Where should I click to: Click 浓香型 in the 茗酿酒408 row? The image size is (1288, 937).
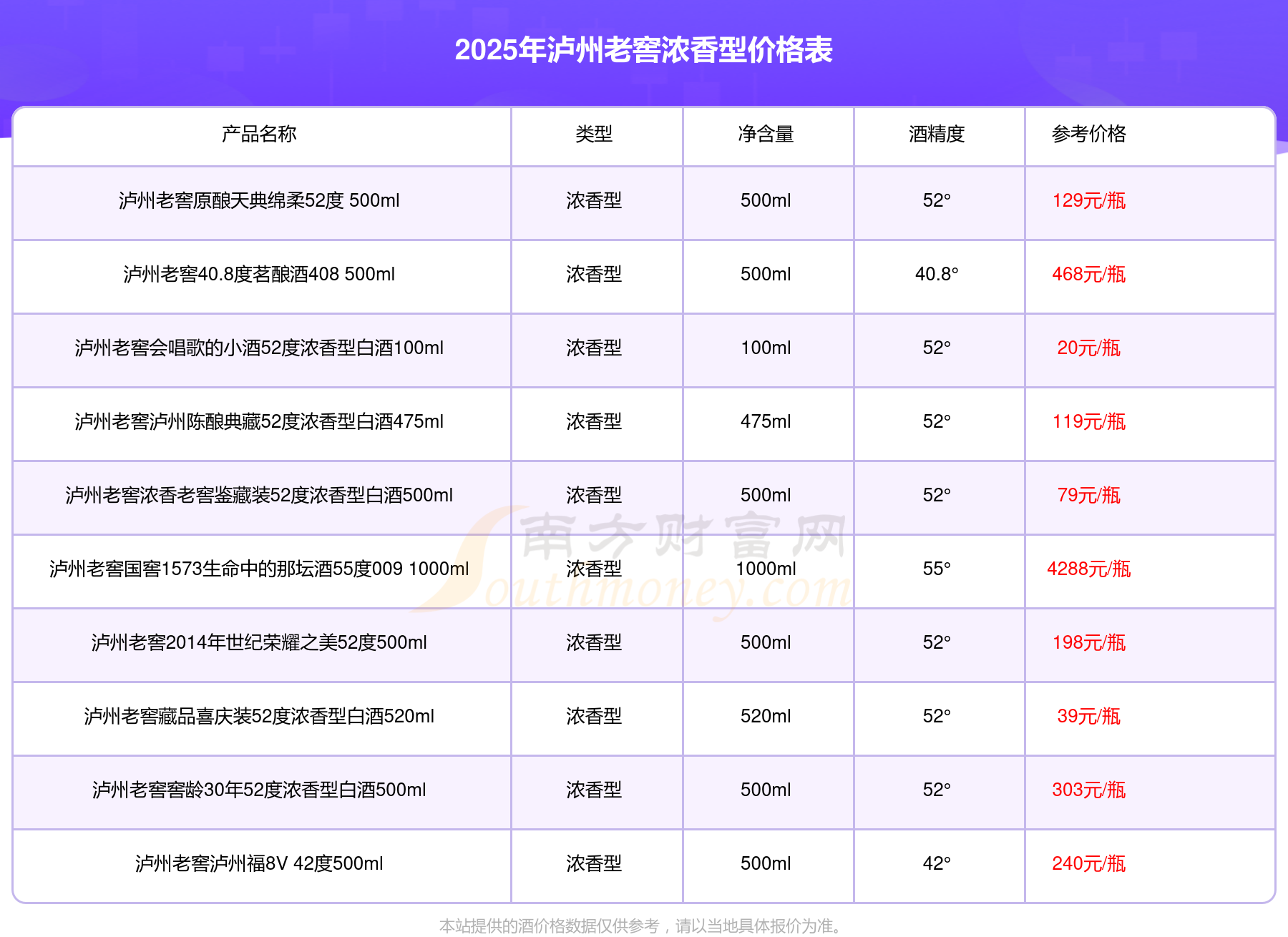(x=594, y=274)
